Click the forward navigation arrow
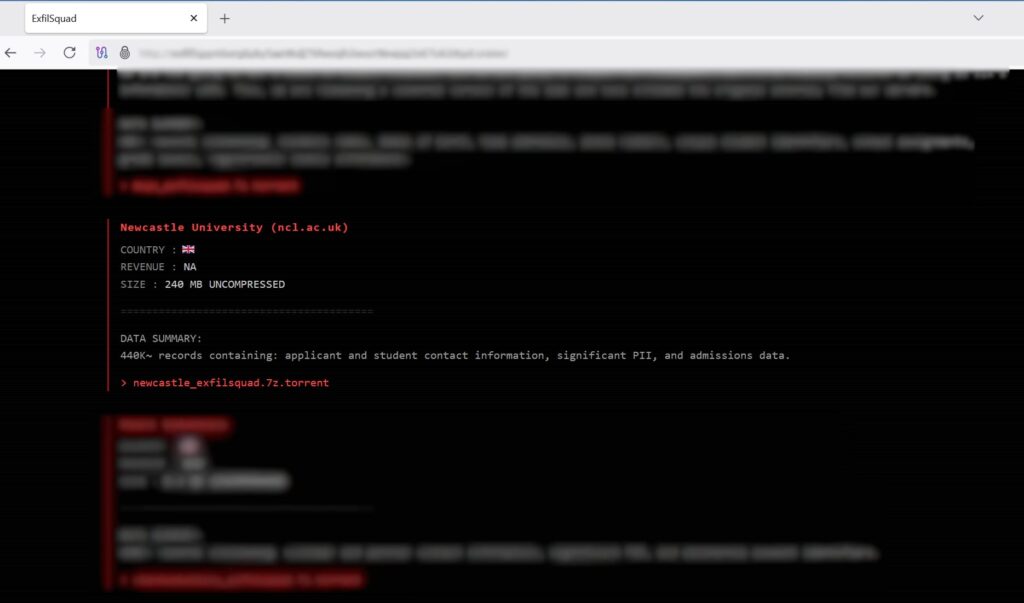 [x=40, y=53]
